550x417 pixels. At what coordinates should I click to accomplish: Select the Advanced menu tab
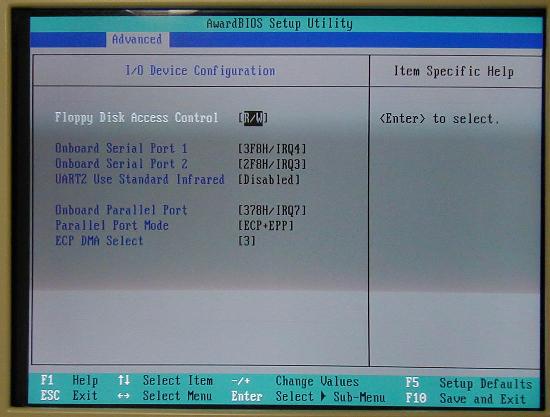coord(137,39)
